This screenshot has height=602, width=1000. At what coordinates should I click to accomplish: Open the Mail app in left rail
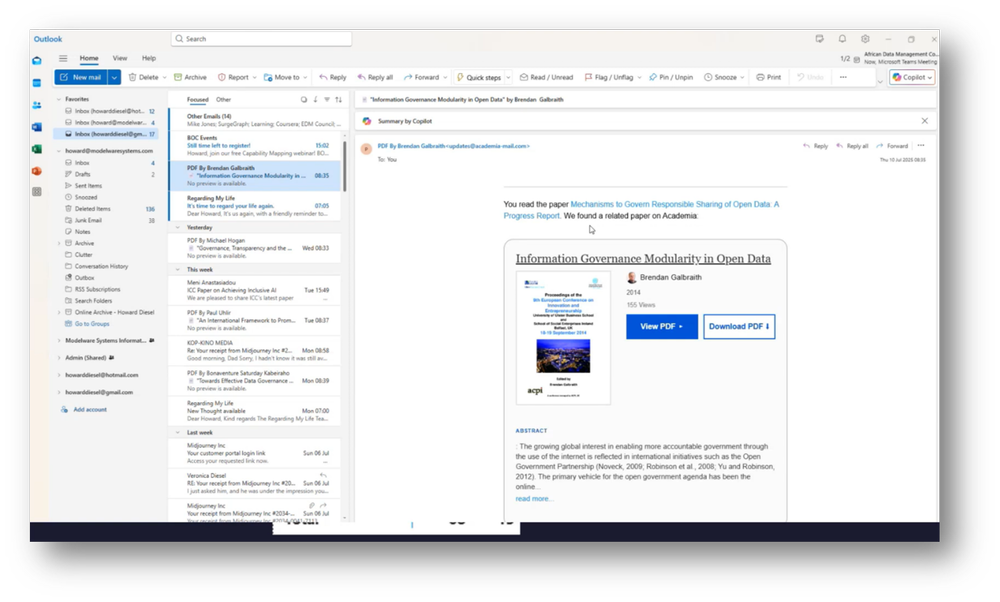[x=37, y=61]
